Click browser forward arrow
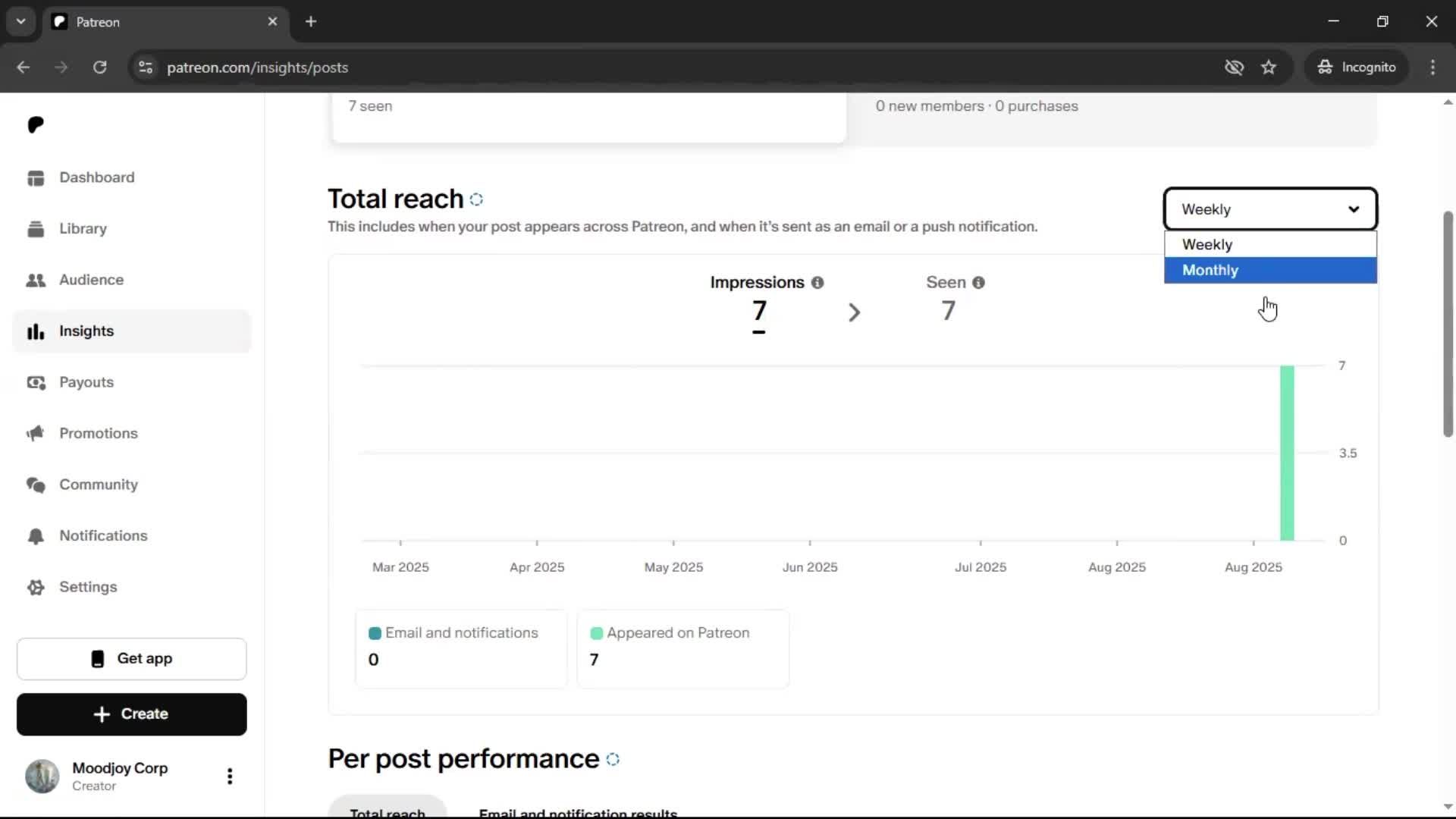This screenshot has width=1456, height=819. pos(61,67)
